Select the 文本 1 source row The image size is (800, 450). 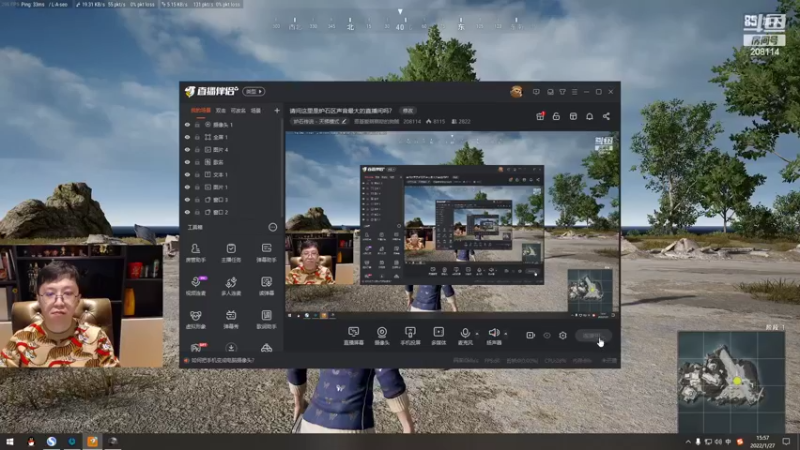(231, 174)
